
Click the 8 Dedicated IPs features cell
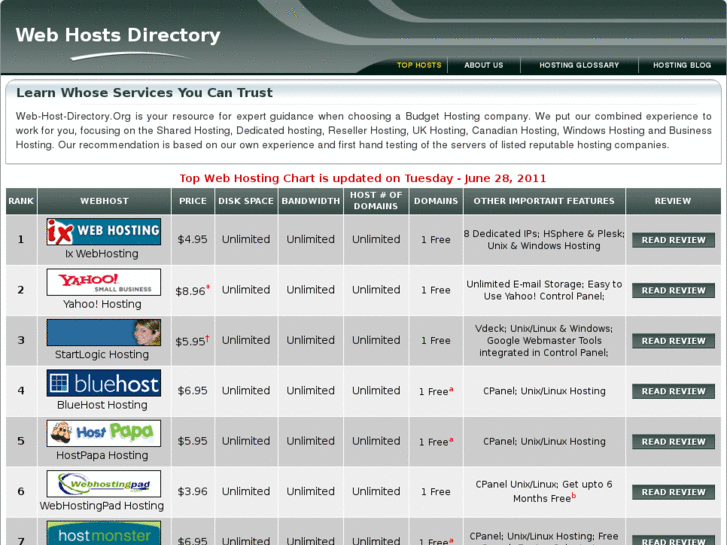[544, 240]
